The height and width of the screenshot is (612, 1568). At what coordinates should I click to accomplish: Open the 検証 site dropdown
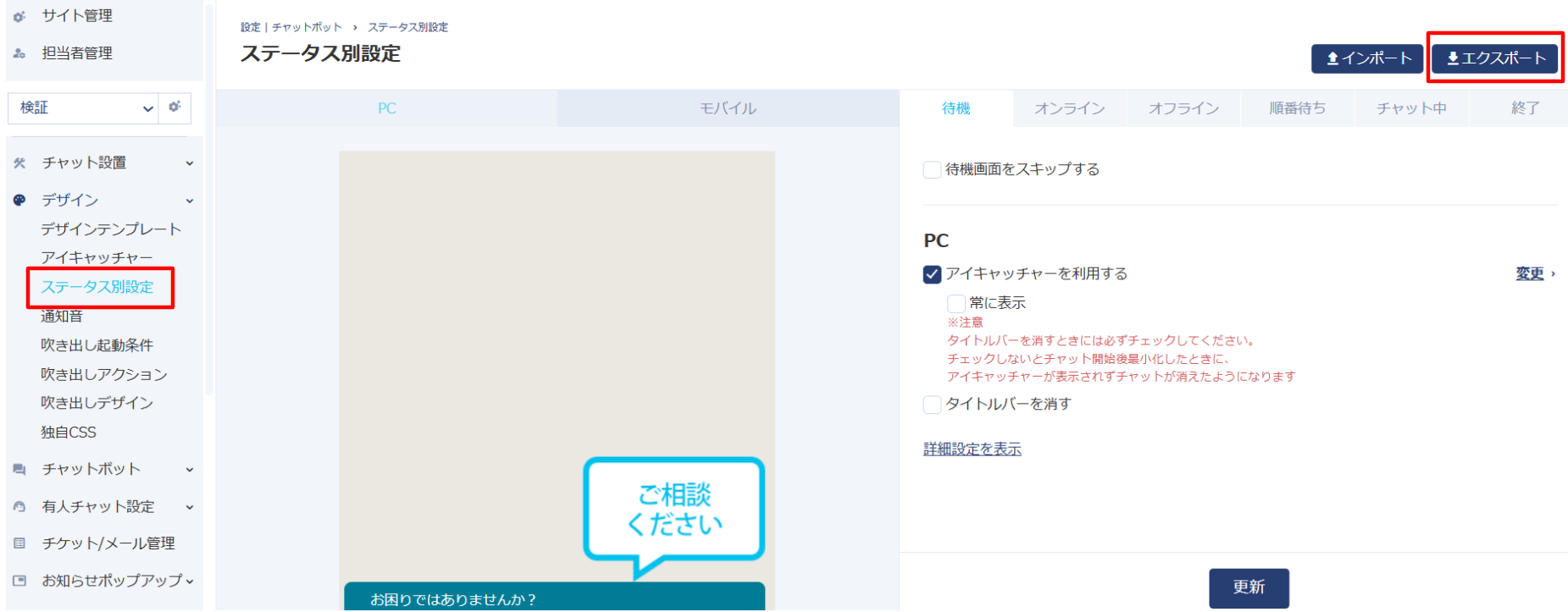83,108
